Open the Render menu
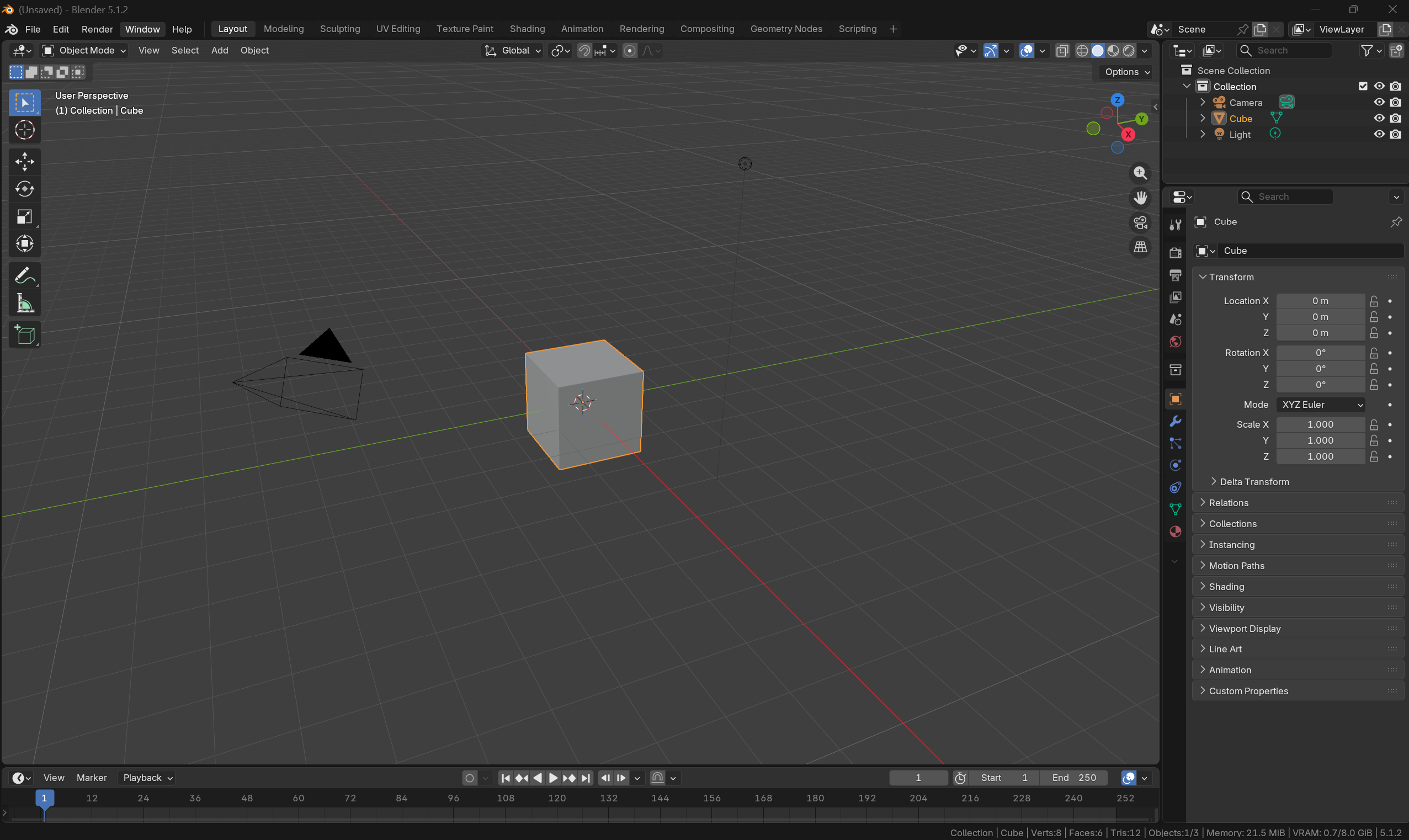 coord(97,29)
